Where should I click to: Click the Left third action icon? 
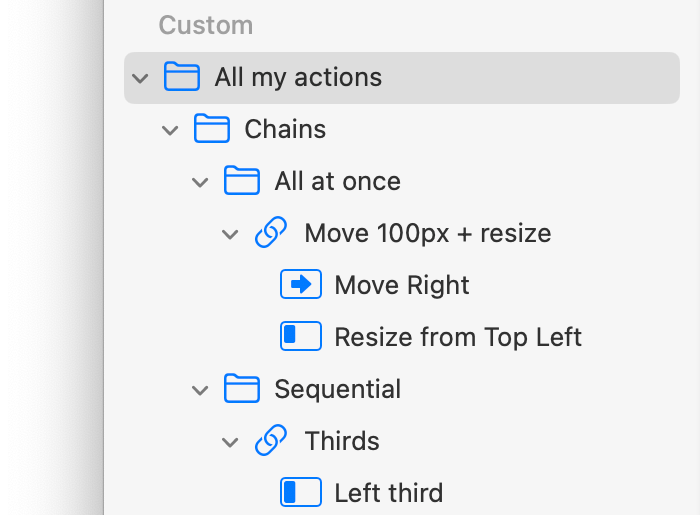[301, 492]
